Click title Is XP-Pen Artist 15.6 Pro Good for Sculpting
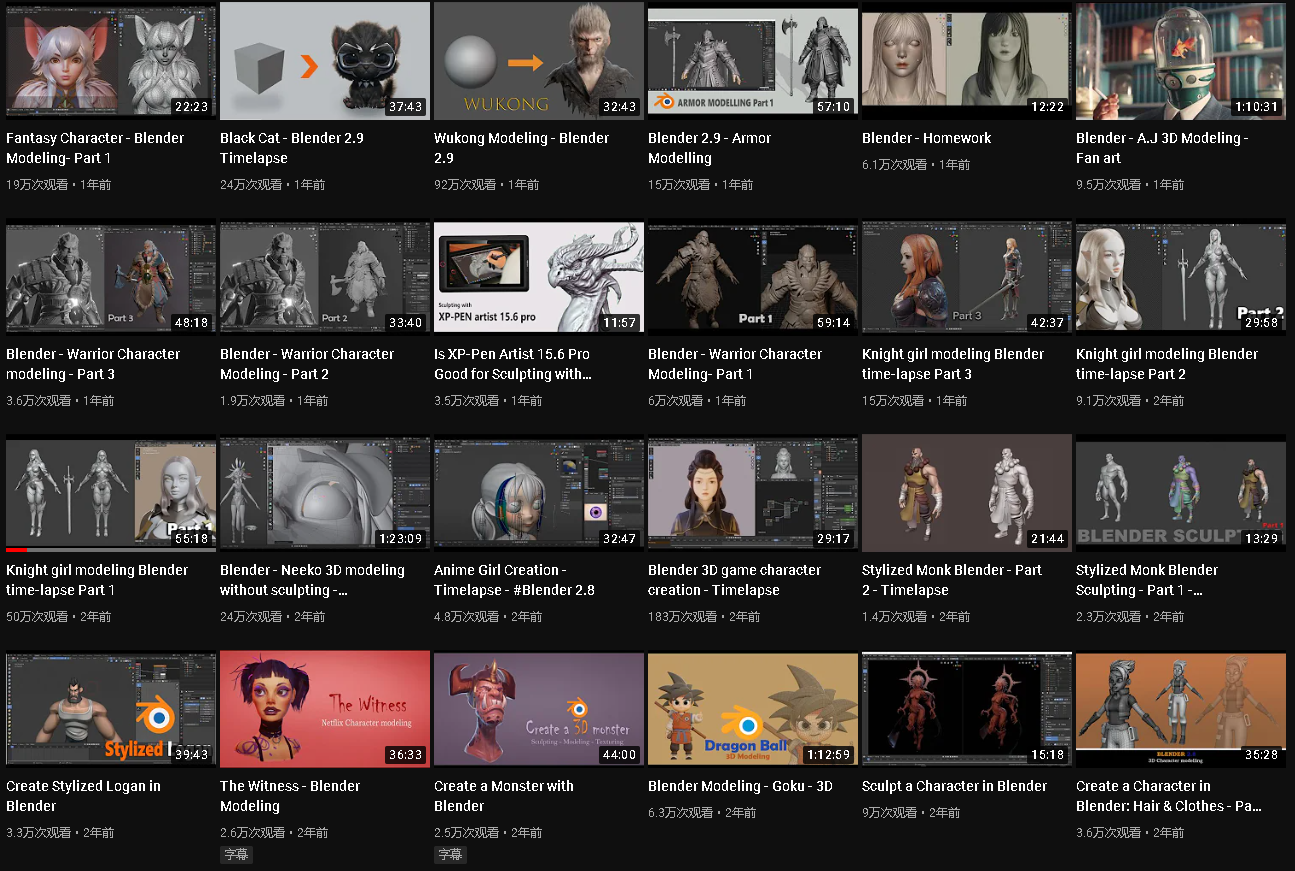The width and height of the screenshot is (1295, 871). coord(513,364)
